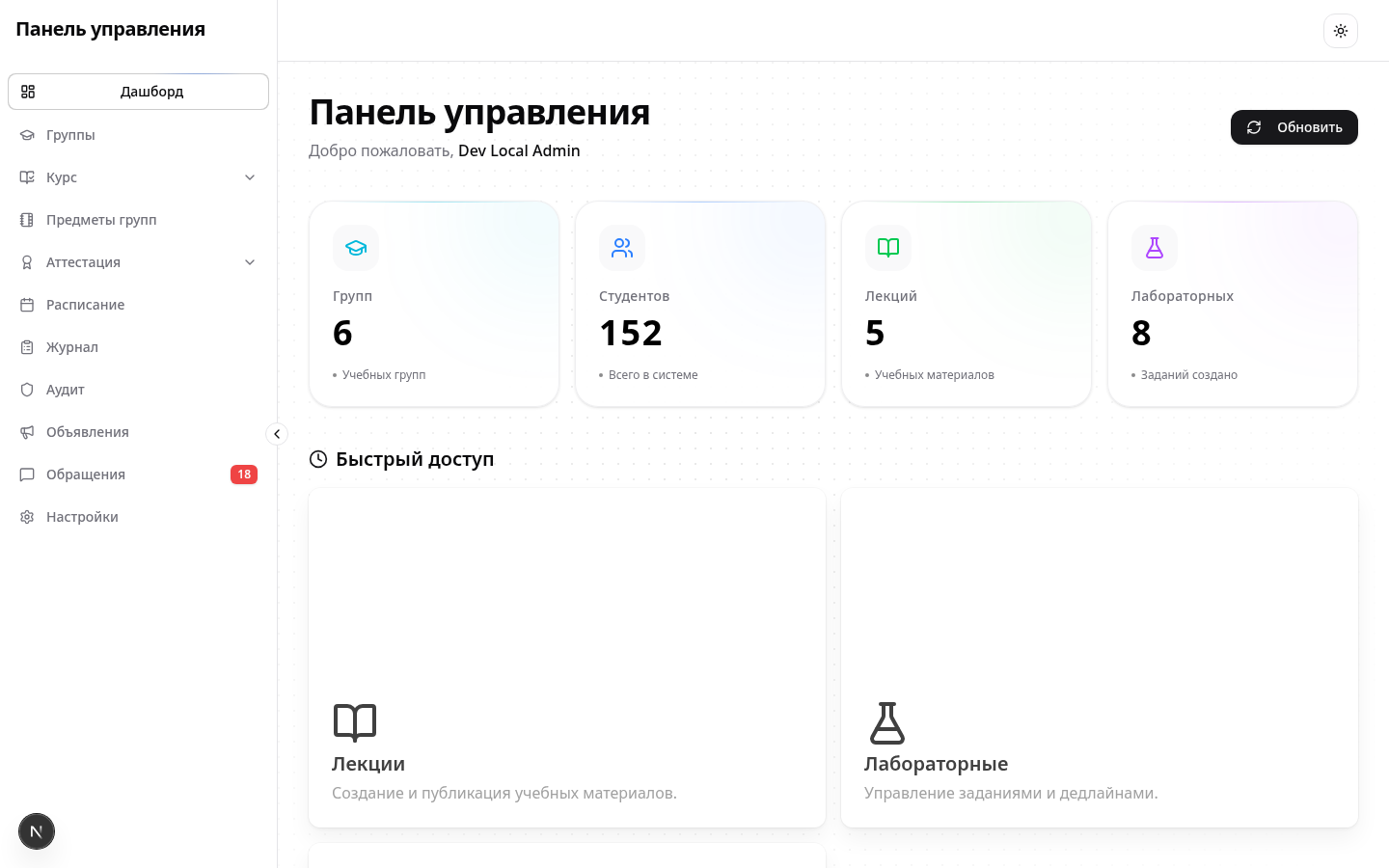Click the graduation cap icon beside Группы
The width and height of the screenshot is (1389, 868).
[27, 135]
